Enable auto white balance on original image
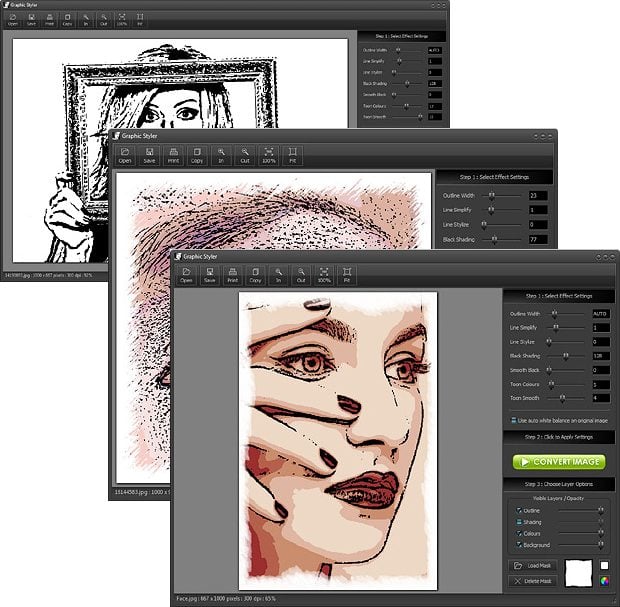 pyautogui.click(x=514, y=421)
